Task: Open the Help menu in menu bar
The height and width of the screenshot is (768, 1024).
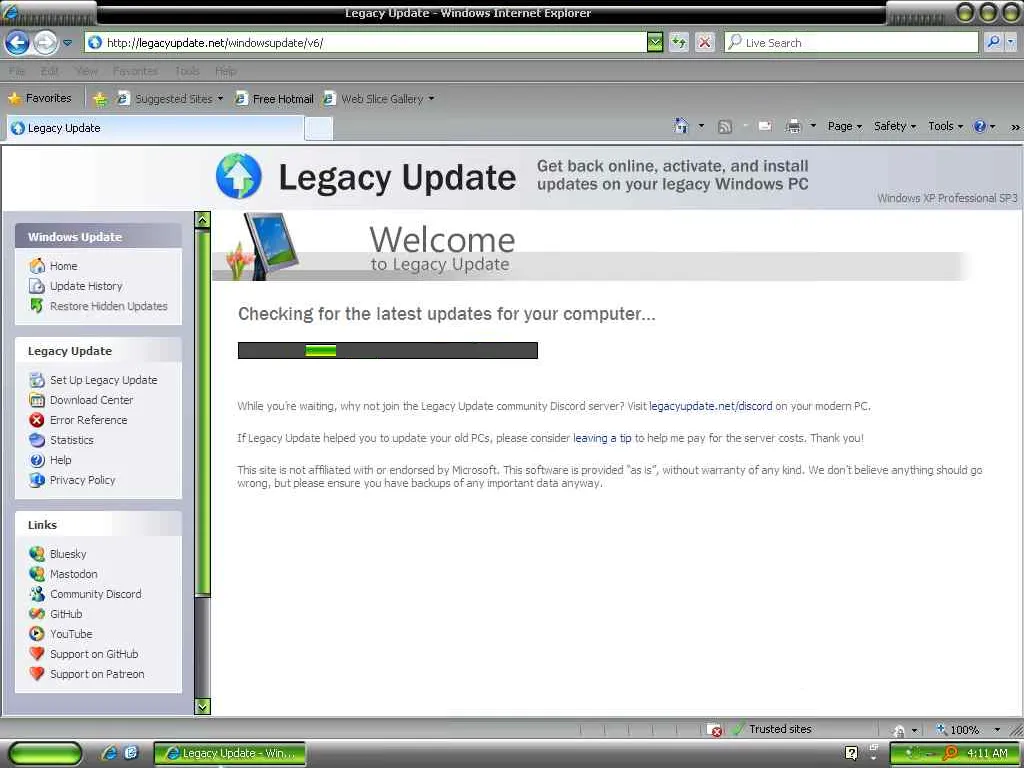Action: point(225,71)
